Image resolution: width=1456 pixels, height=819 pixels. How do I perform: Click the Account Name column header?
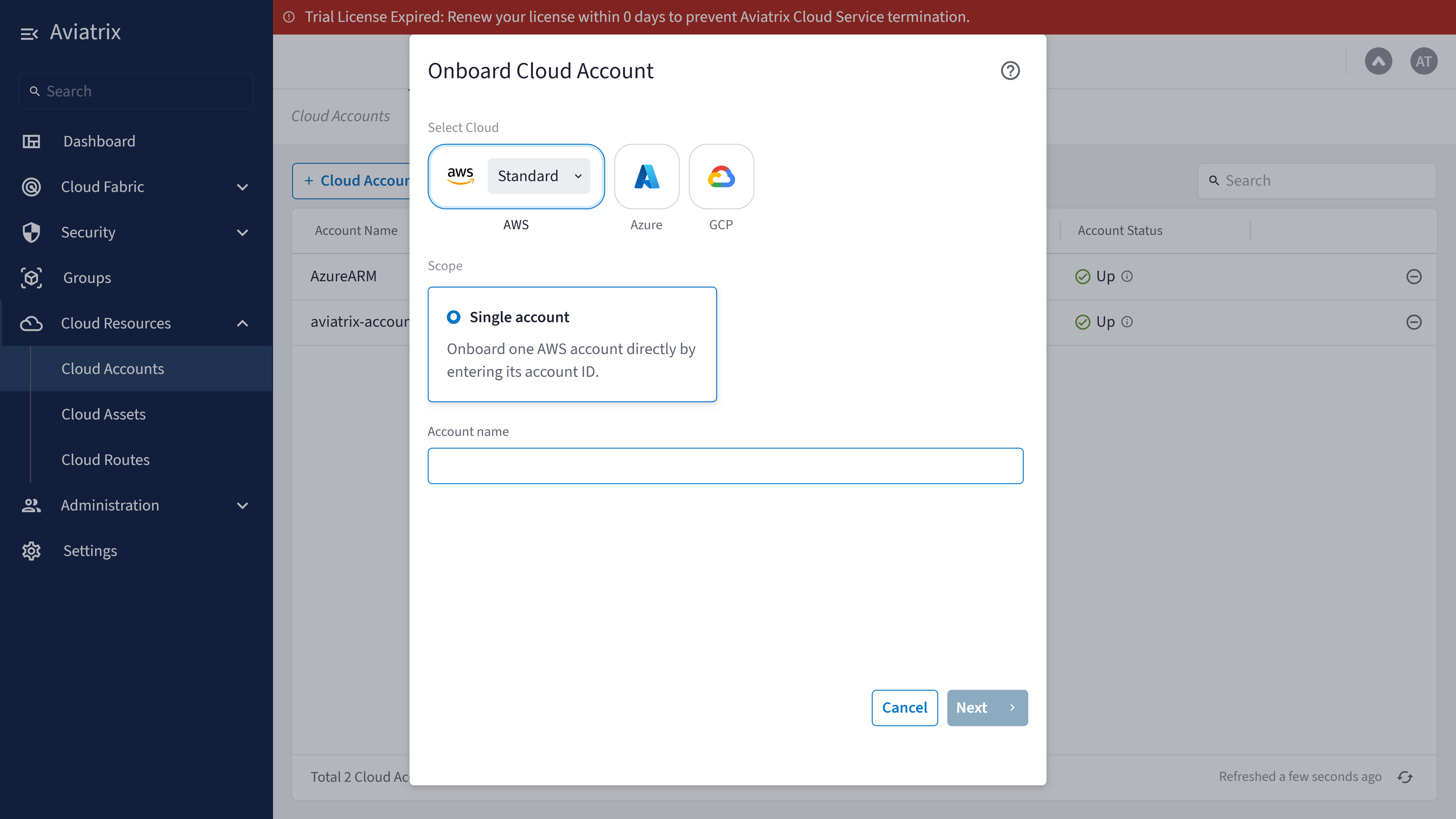(x=356, y=231)
